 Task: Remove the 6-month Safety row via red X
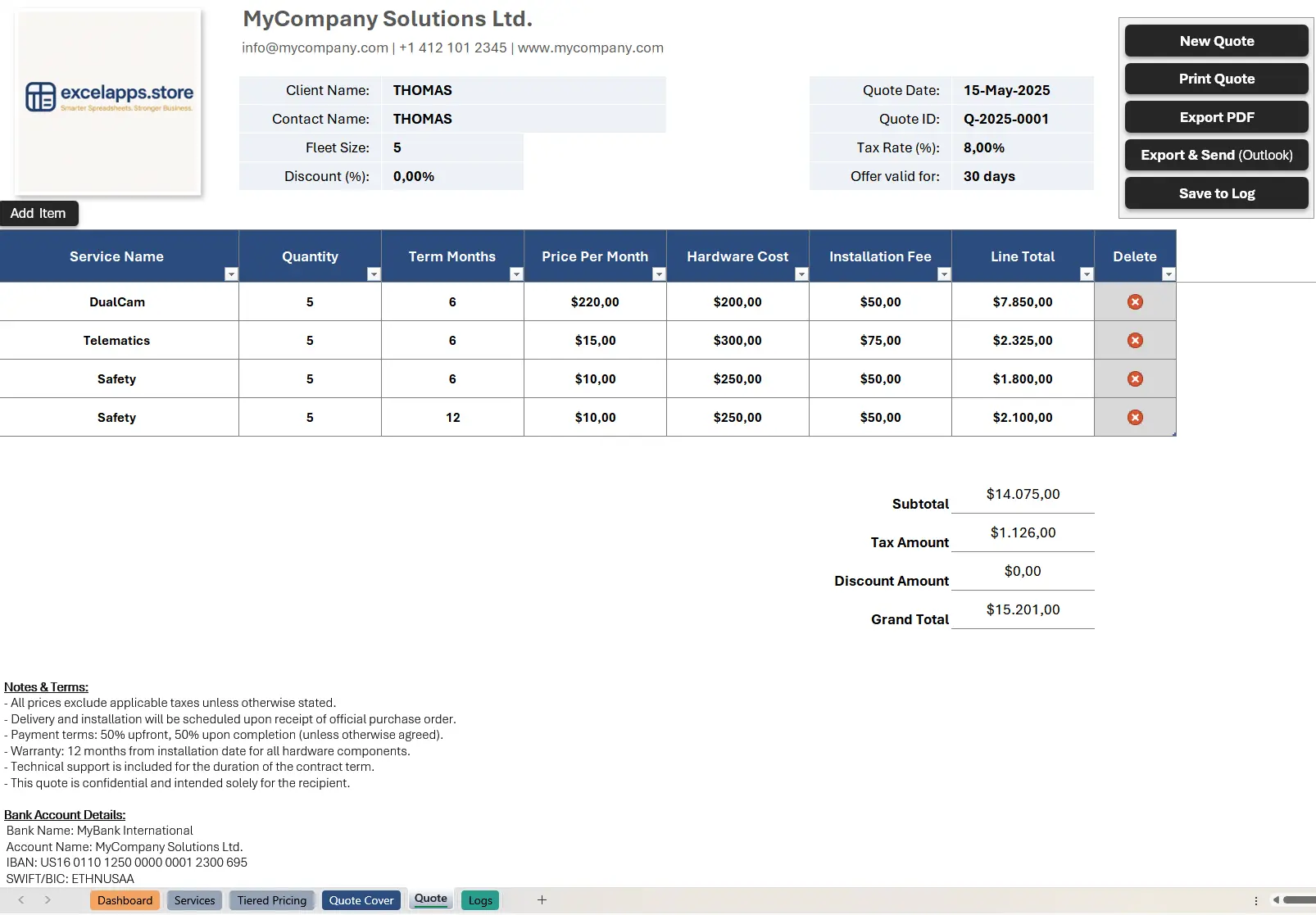point(1135,379)
